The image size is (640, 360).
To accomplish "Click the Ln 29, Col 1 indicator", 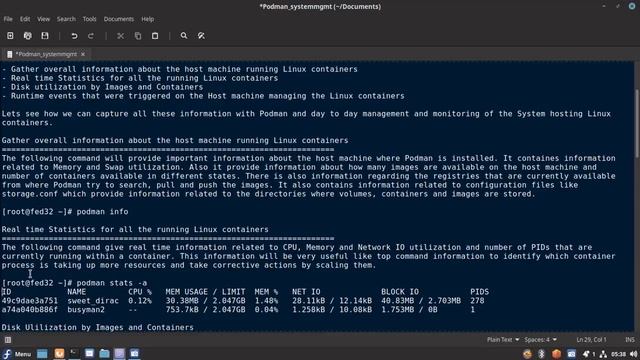I will click(x=591, y=340).
